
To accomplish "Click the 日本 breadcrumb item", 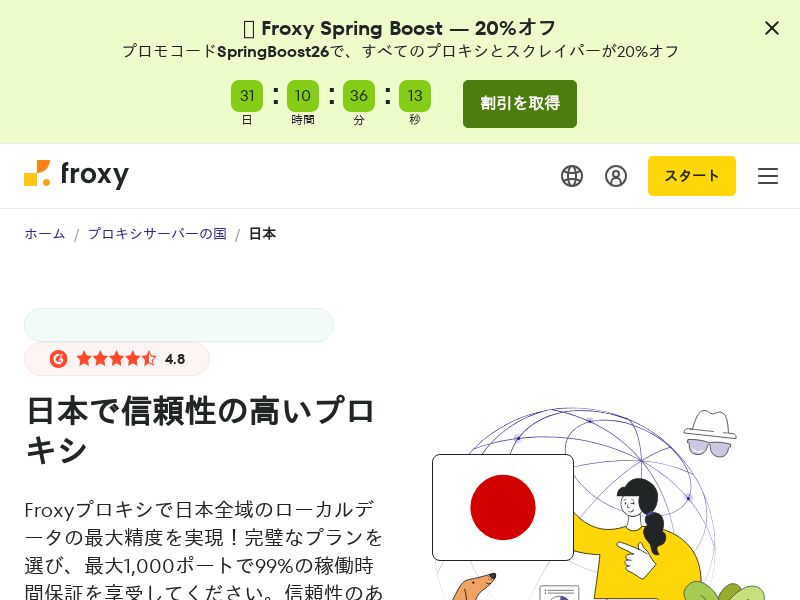I will click(262, 234).
